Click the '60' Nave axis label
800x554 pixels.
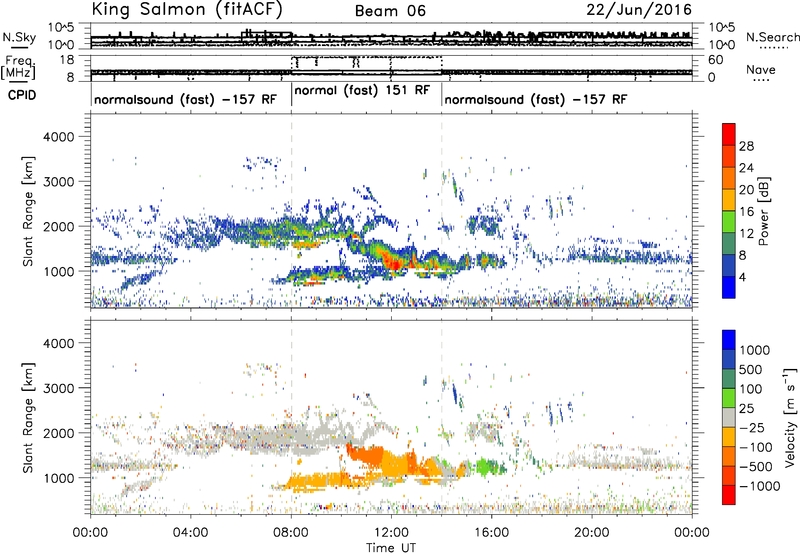(x=716, y=60)
